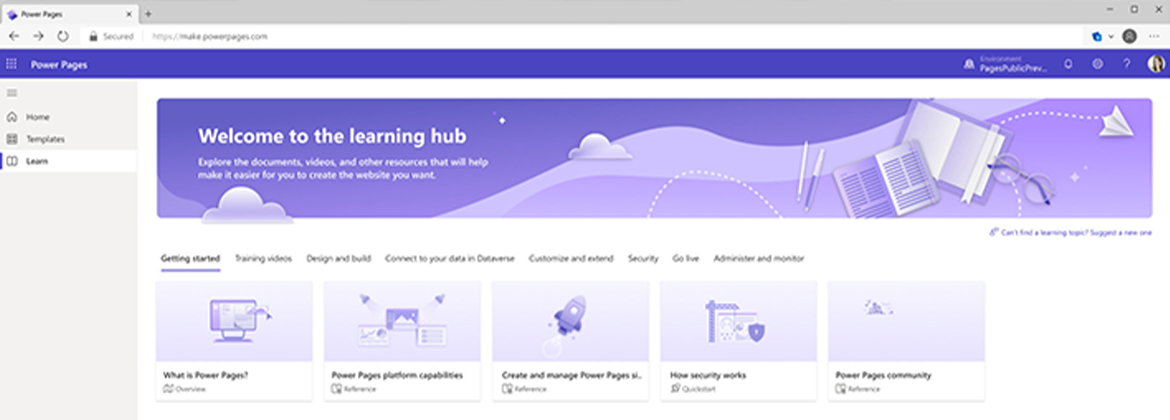Open Administer and monitor tab
The width and height of the screenshot is (1170, 420).
[x=759, y=259]
